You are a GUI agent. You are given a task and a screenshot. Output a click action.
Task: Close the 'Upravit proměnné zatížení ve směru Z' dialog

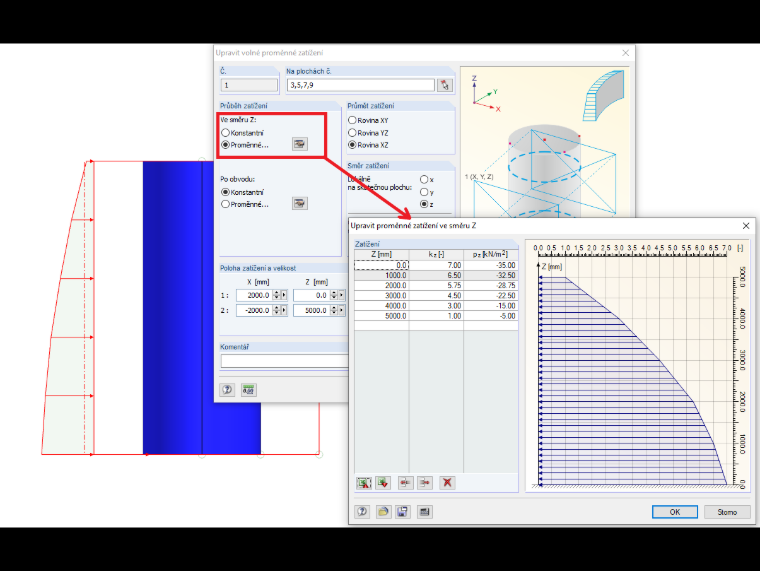pyautogui.click(x=746, y=226)
